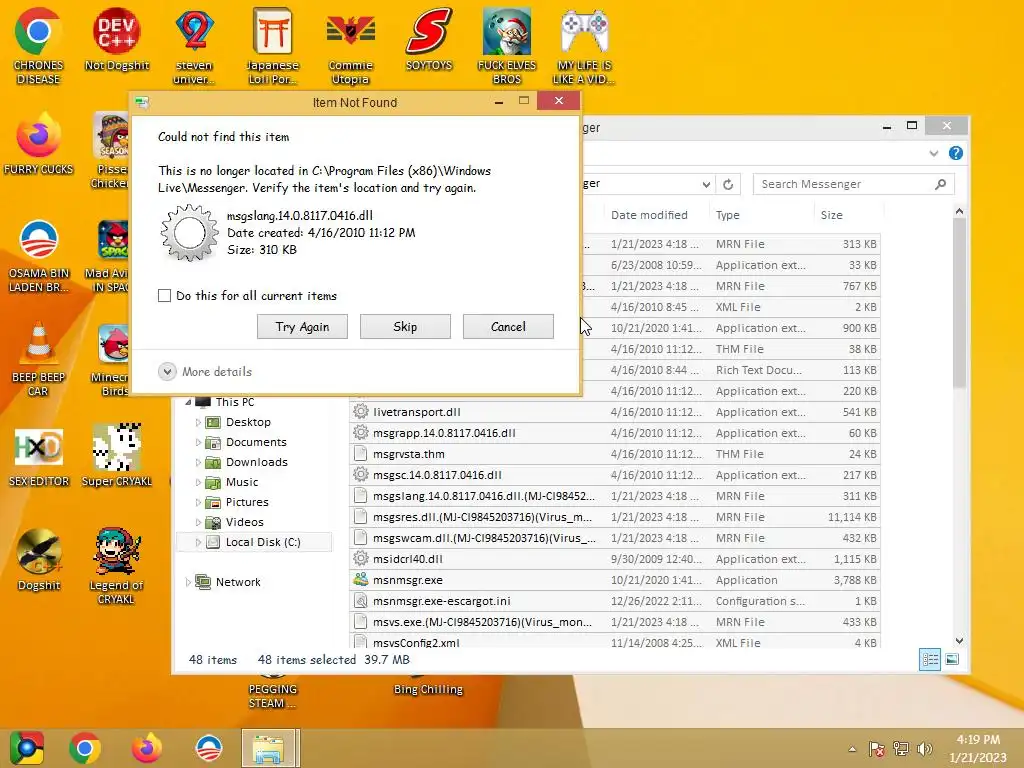This screenshot has height=768, width=1024.
Task: Open the address bar history dropdown
Action: 706,184
